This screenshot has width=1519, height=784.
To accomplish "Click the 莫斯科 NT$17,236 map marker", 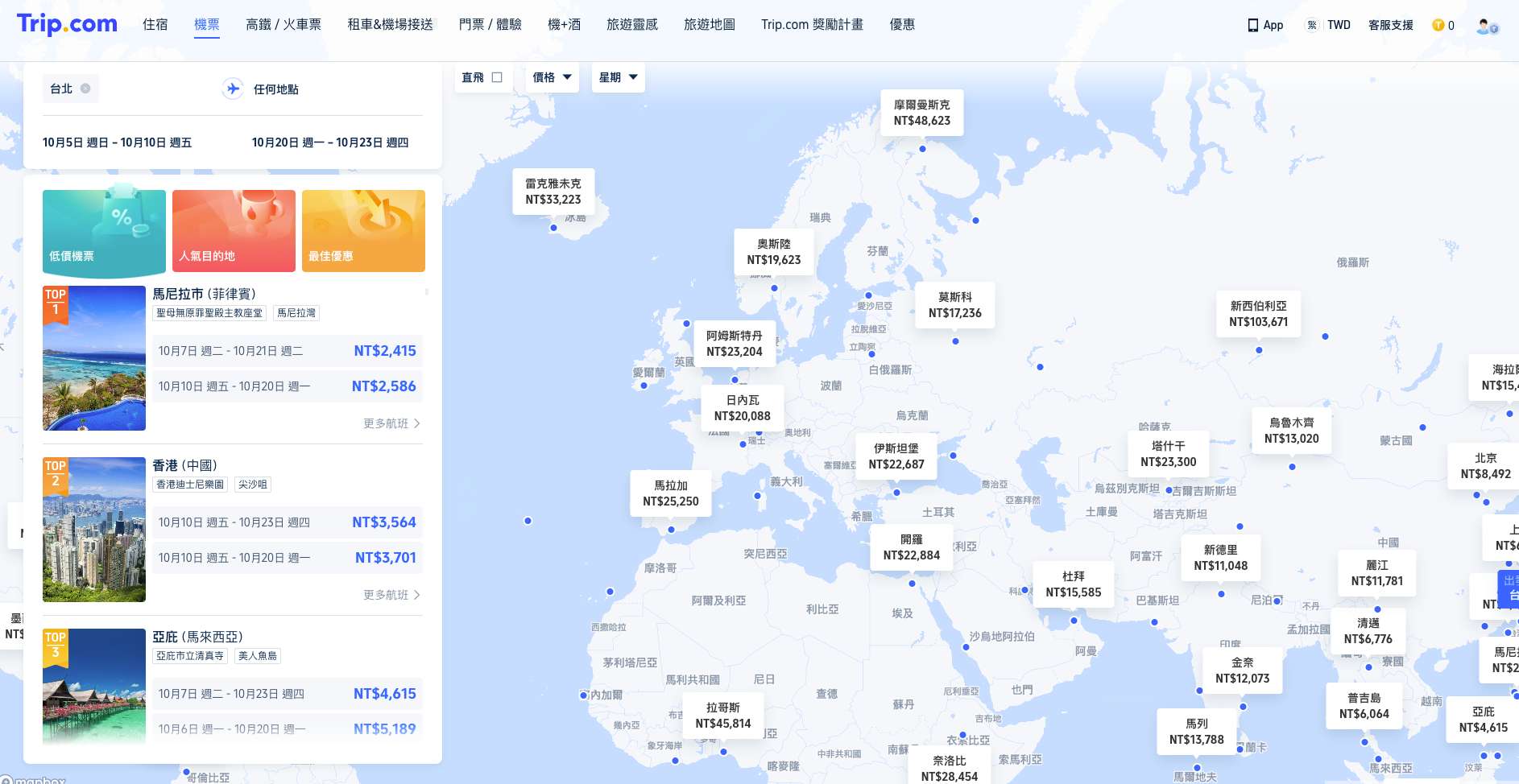I will tap(955, 305).
